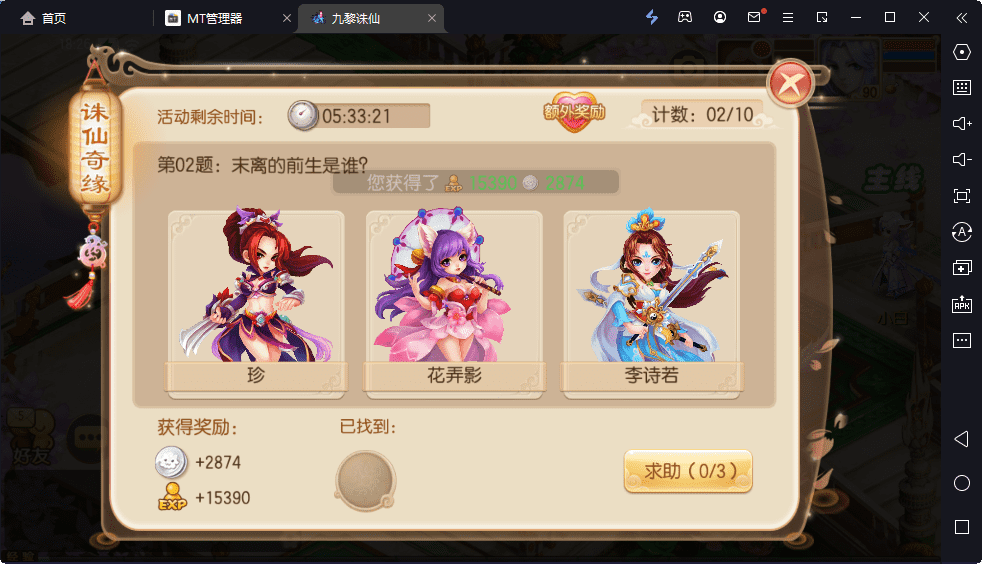
Task: Open the mail icon with notification dot
Action: [755, 17]
